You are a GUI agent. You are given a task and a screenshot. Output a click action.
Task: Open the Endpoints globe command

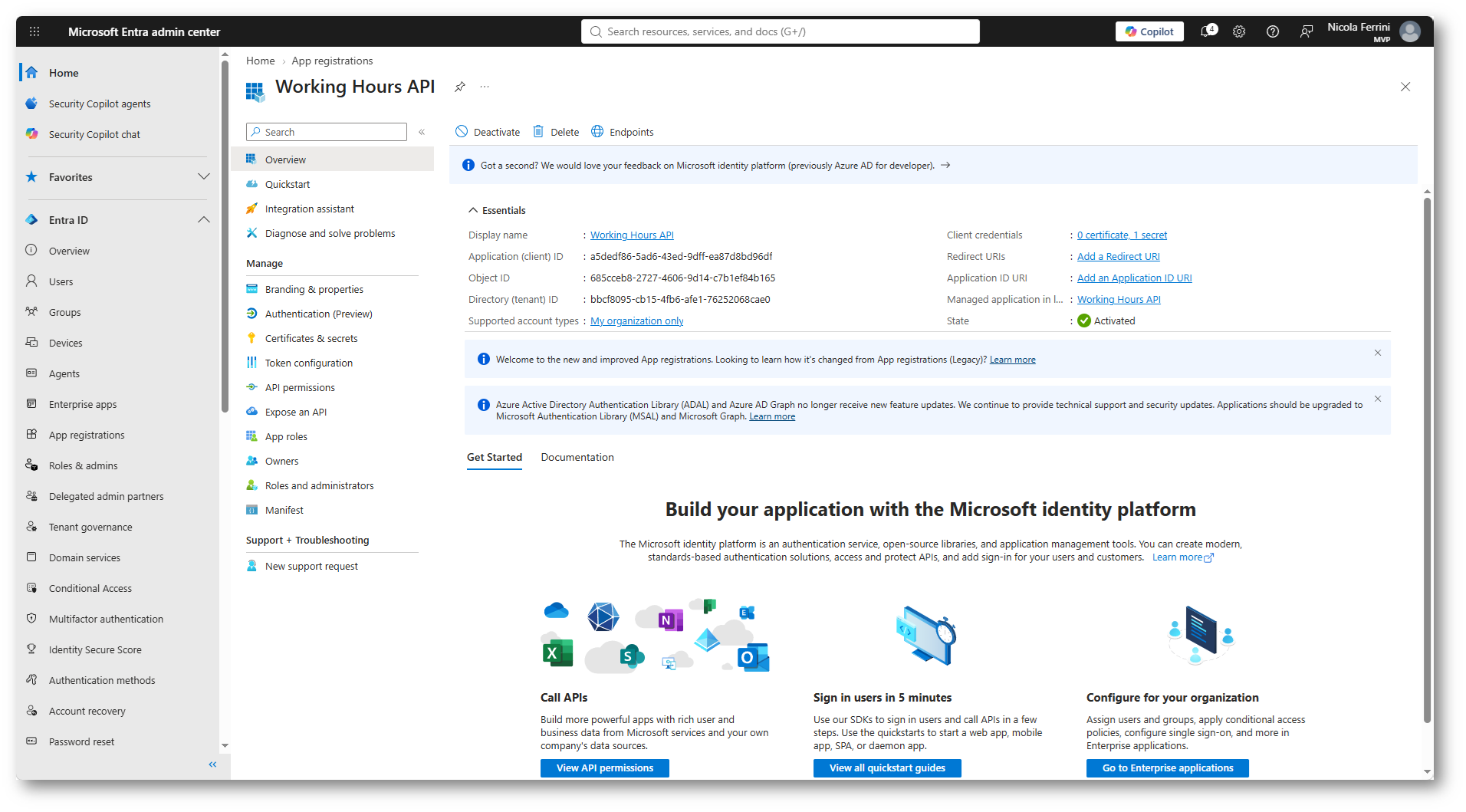pos(623,132)
